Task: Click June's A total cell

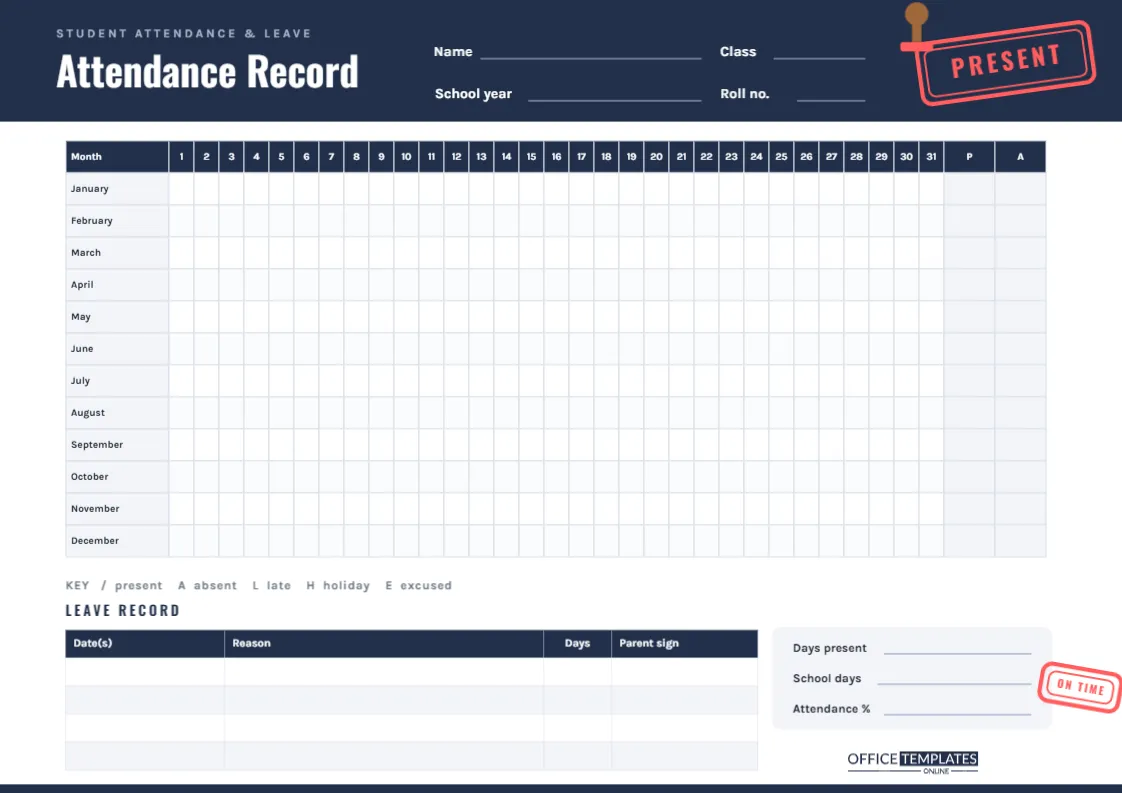Action: tap(1020, 349)
